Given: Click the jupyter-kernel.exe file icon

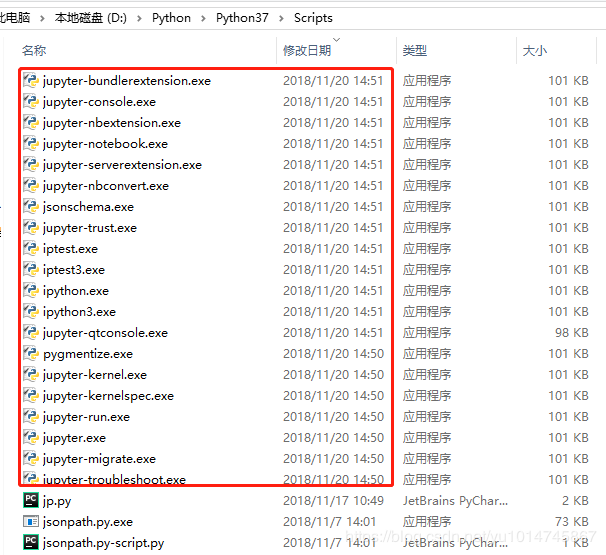Looking at the screenshot, I should 31,375.
